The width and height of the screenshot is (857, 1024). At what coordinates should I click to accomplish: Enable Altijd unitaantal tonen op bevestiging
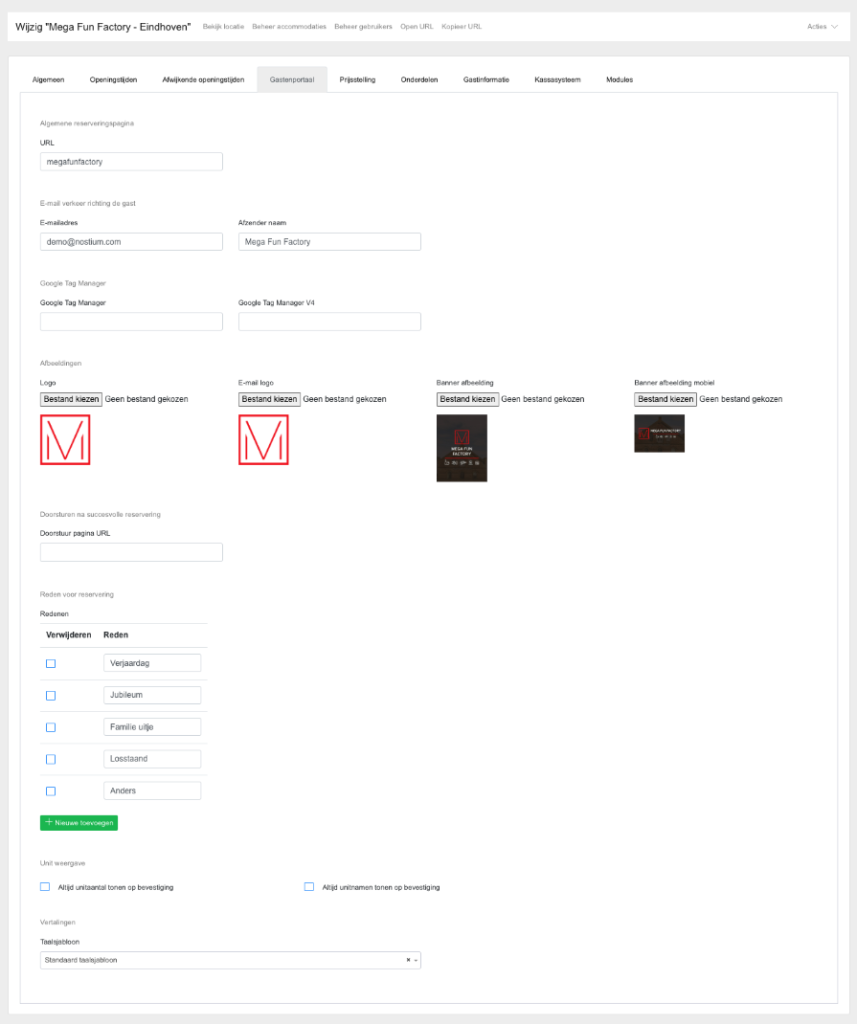tap(45, 887)
